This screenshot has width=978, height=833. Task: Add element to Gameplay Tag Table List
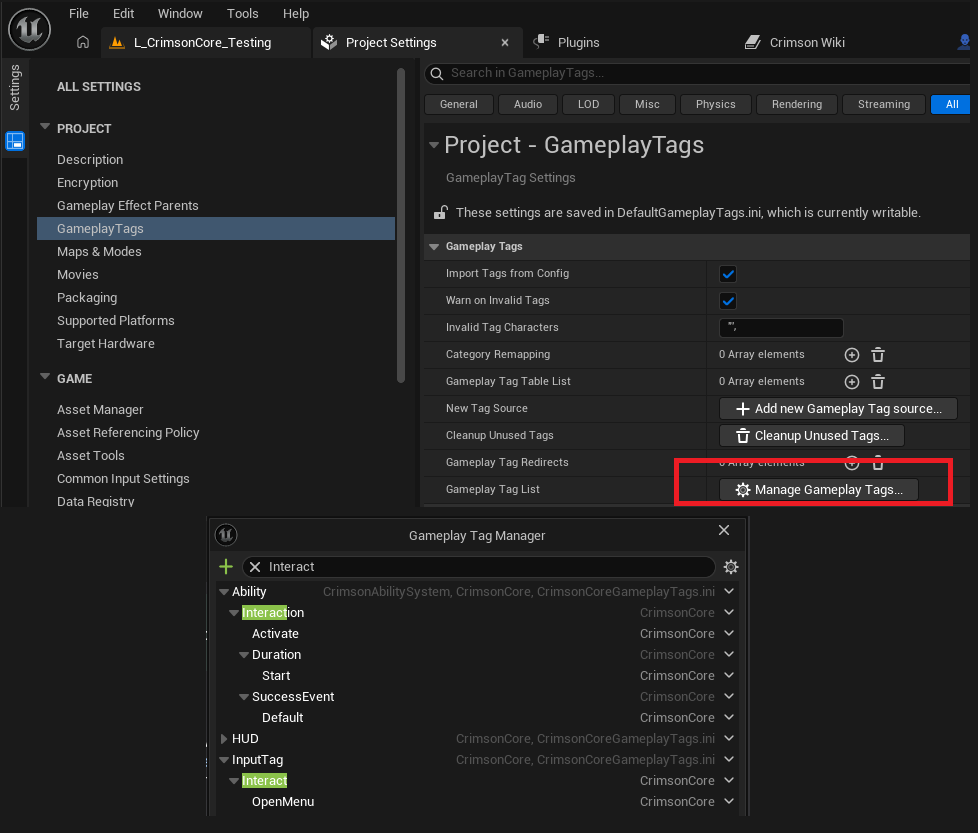tap(851, 382)
